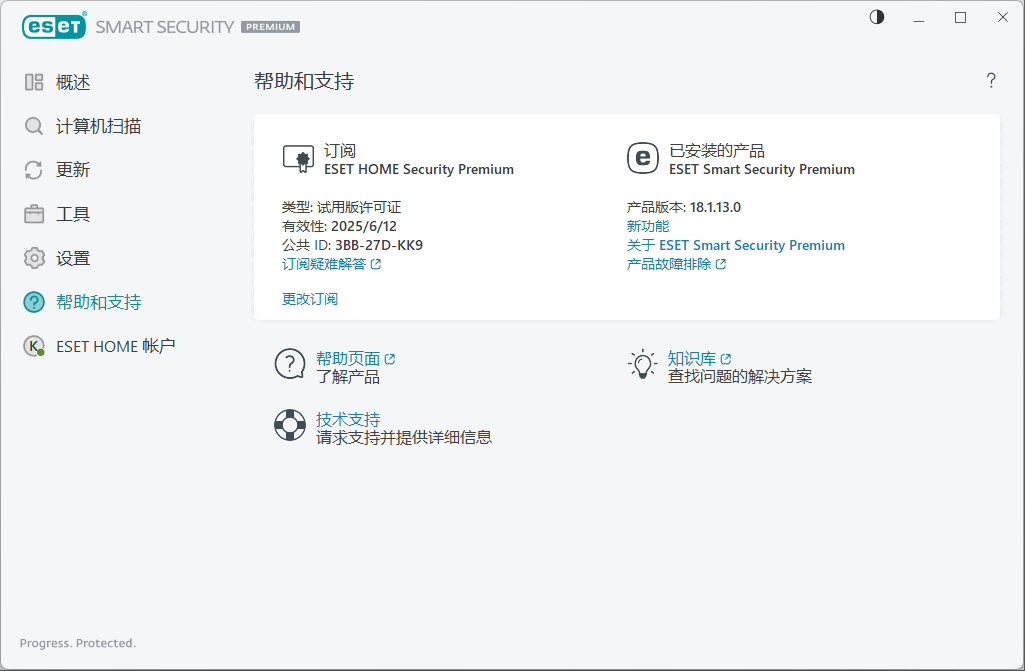
Task: Click the 帮助页面 speech bubble question icon
Action: 290,364
